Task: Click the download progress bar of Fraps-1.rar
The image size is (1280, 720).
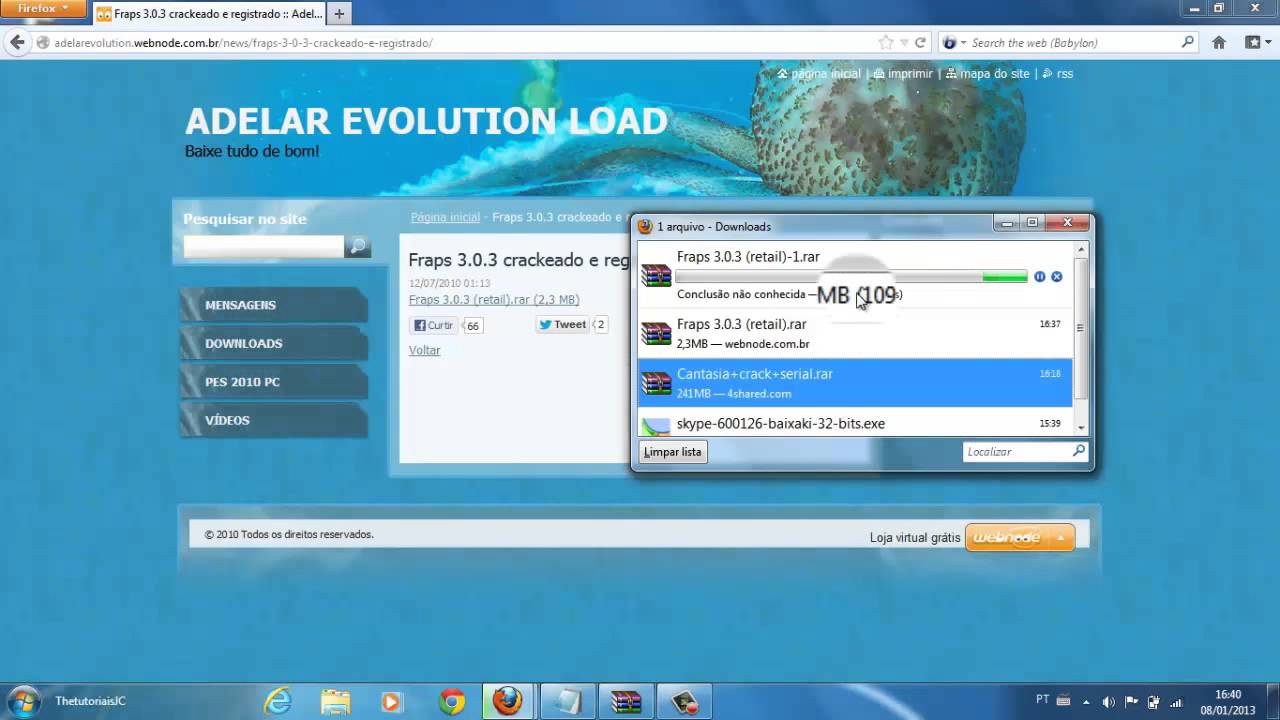Action: click(851, 277)
